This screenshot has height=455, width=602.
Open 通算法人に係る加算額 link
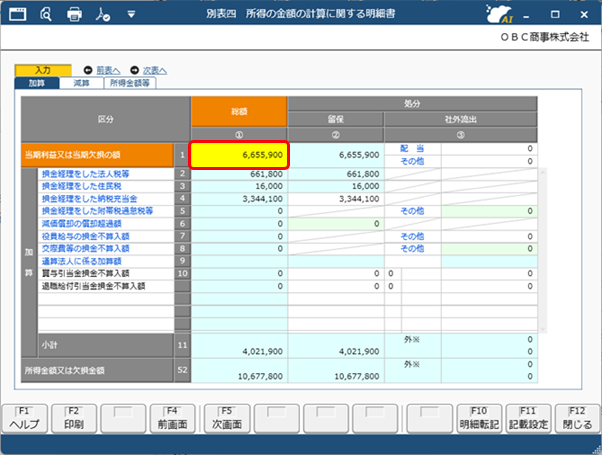(81, 261)
